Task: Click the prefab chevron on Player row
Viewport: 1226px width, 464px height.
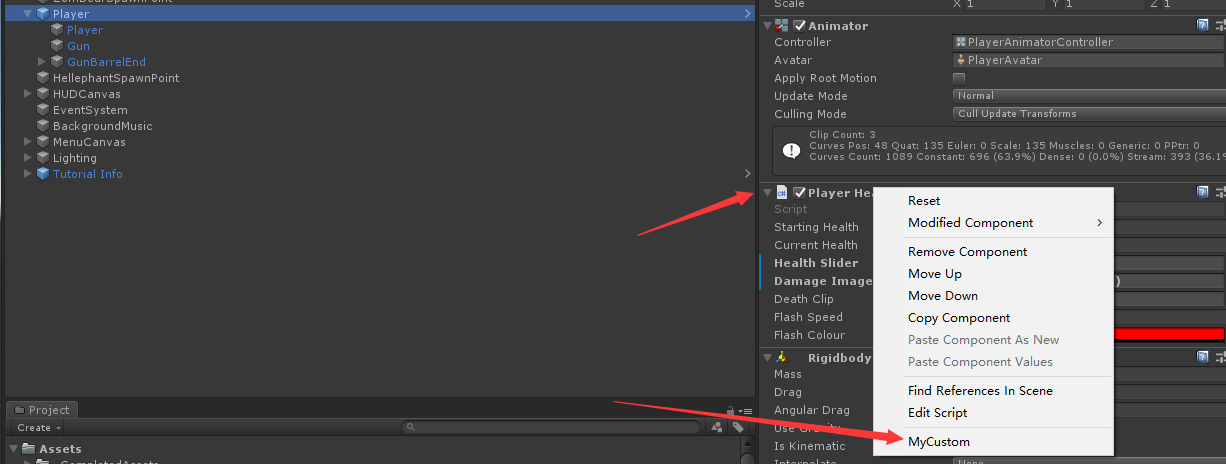Action: pyautogui.click(x=747, y=14)
